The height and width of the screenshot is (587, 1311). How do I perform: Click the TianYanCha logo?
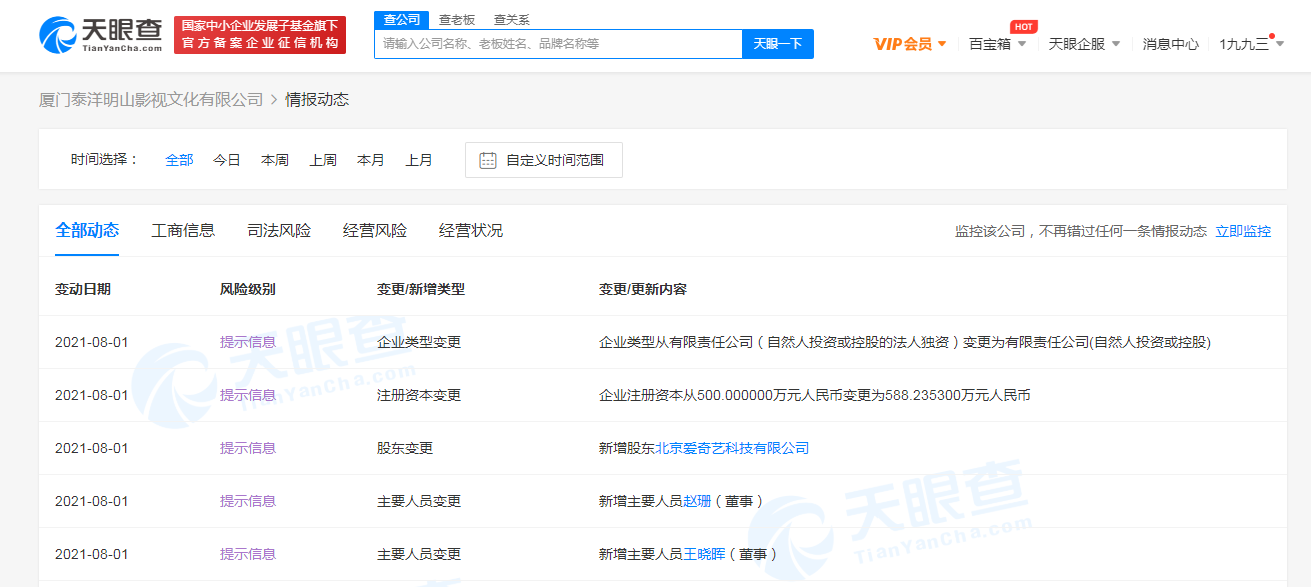pyautogui.click(x=101, y=35)
